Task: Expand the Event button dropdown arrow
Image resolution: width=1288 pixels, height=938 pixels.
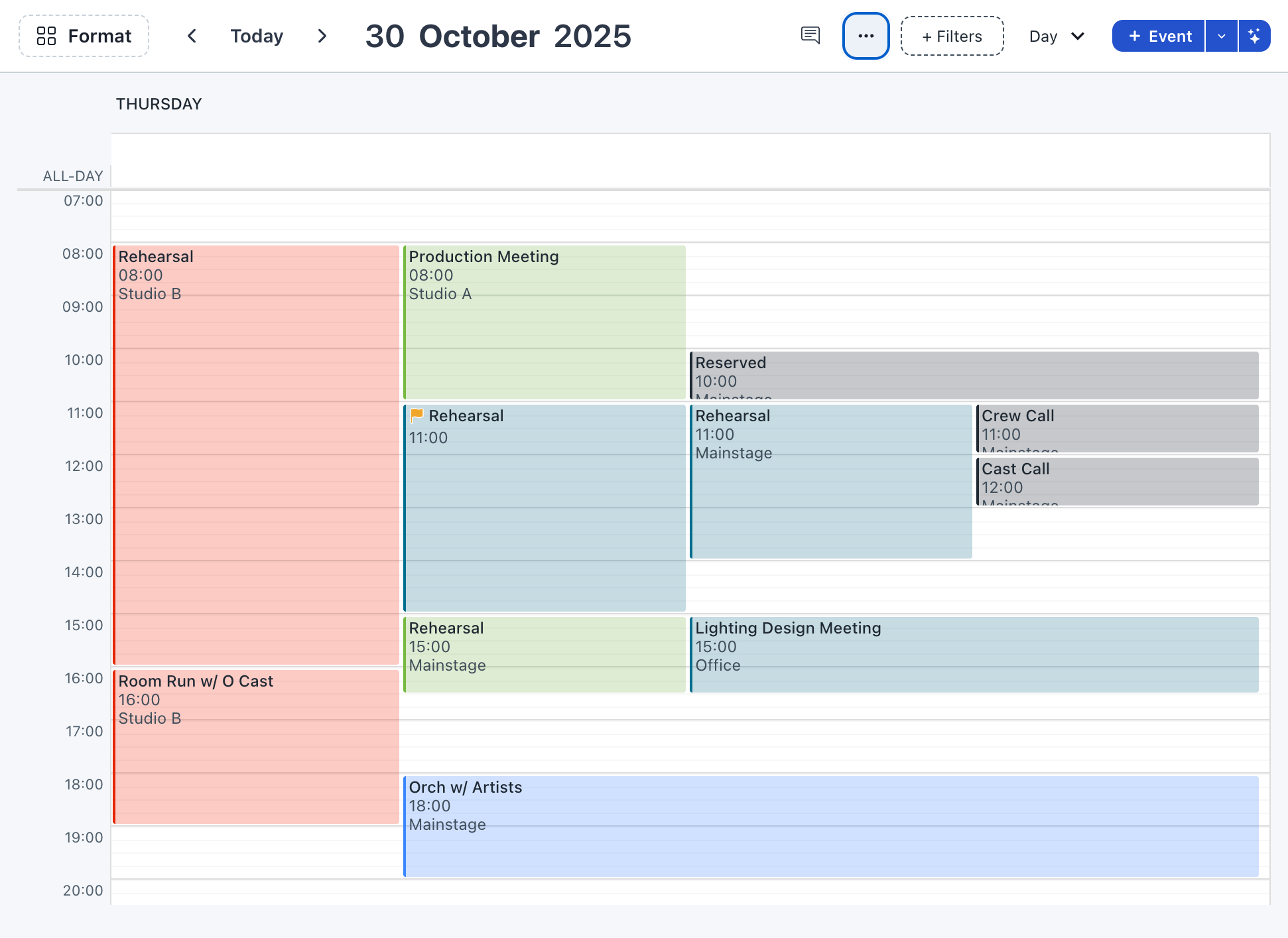Action: tap(1222, 36)
